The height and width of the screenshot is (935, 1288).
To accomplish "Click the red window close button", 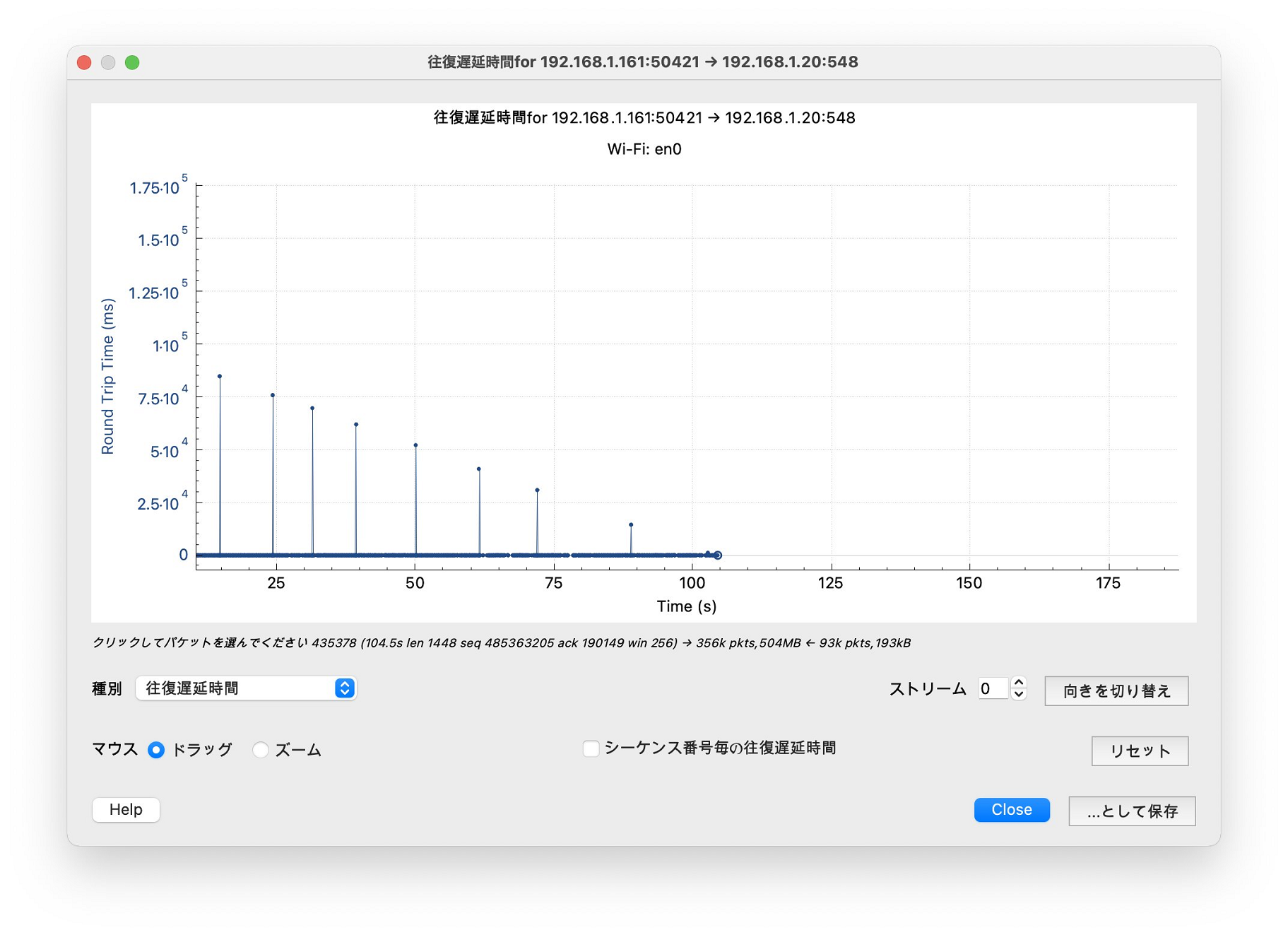I will 84,62.
